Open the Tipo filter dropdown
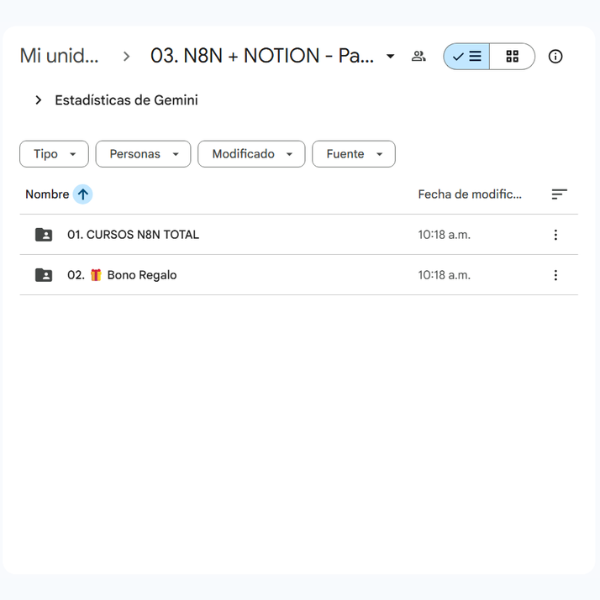 pos(54,154)
